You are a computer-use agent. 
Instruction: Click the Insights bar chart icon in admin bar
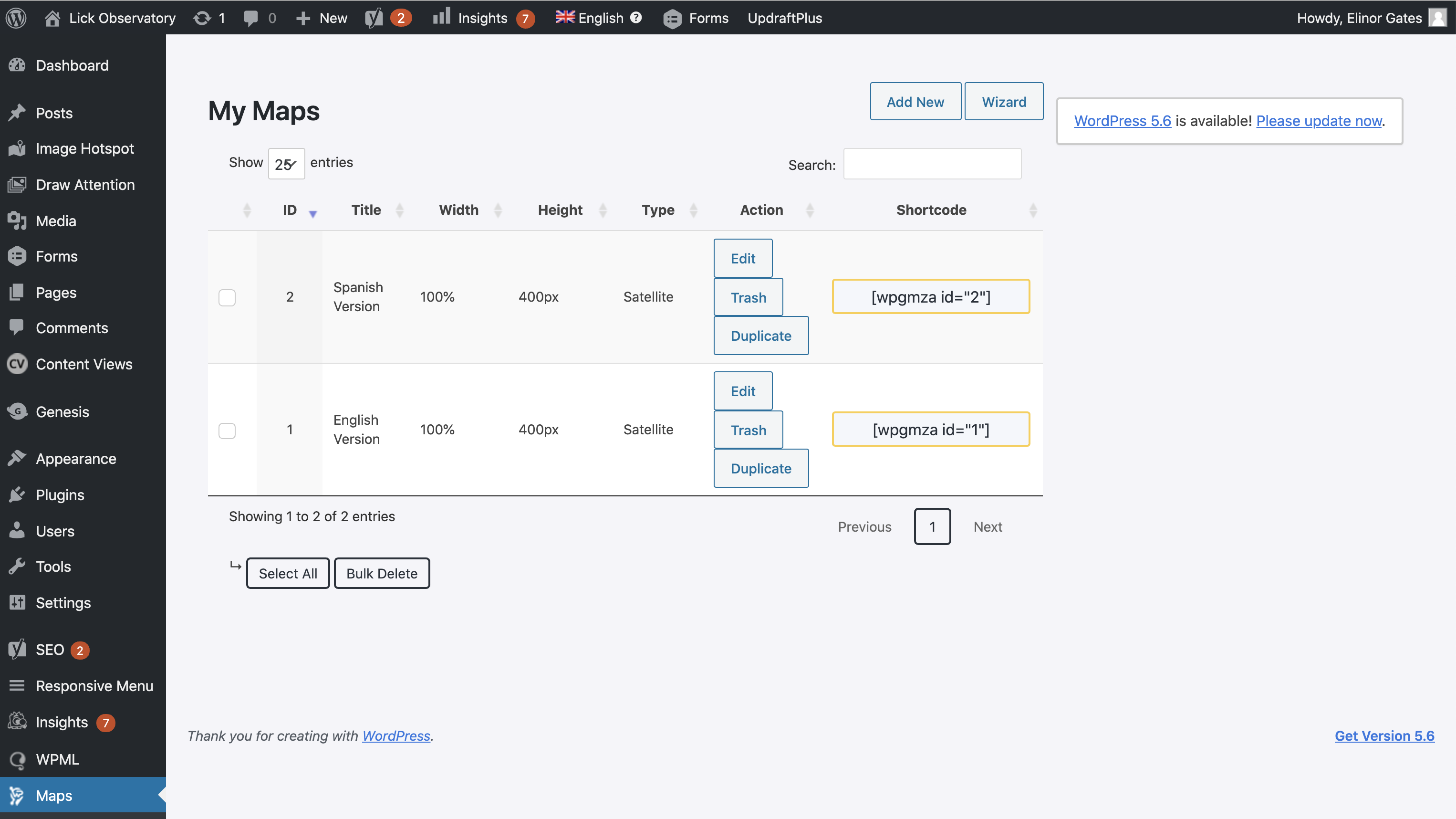click(441, 16)
